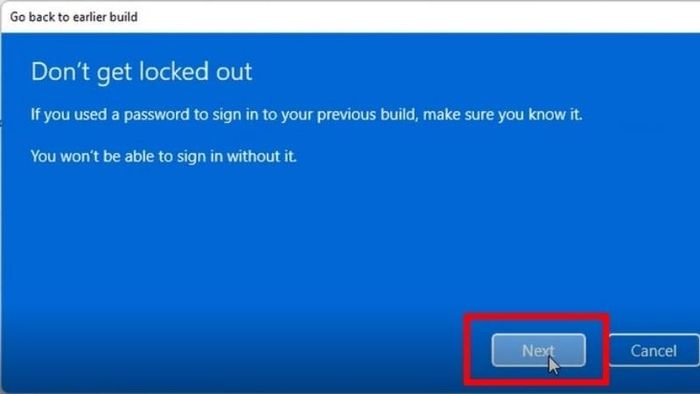This screenshot has width=700, height=394.
Task: Click the word 'Don't' in heading
Action: click(x=60, y=71)
